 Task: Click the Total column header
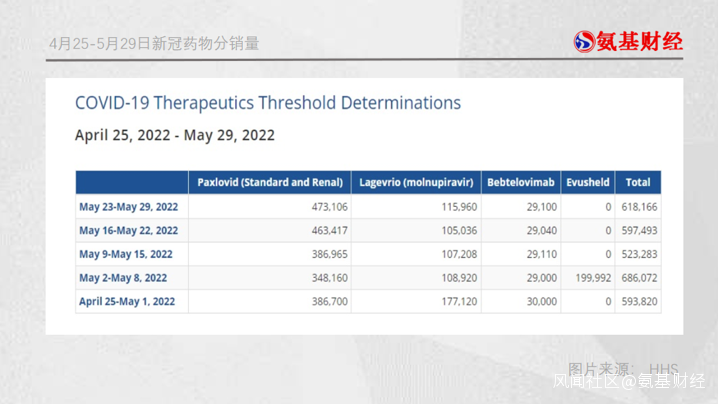coord(638,182)
